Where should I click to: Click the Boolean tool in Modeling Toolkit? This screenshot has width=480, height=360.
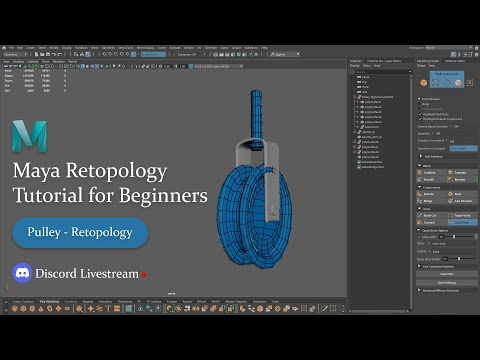pyautogui.click(x=462, y=179)
